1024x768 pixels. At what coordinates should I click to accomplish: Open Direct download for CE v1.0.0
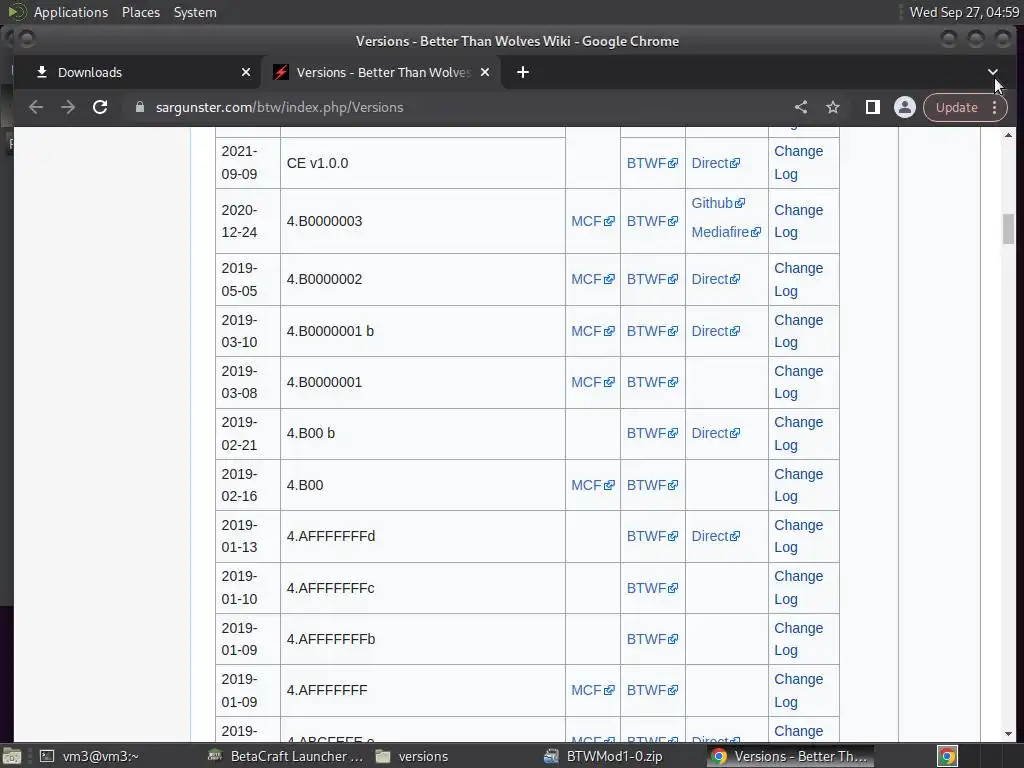coord(715,163)
